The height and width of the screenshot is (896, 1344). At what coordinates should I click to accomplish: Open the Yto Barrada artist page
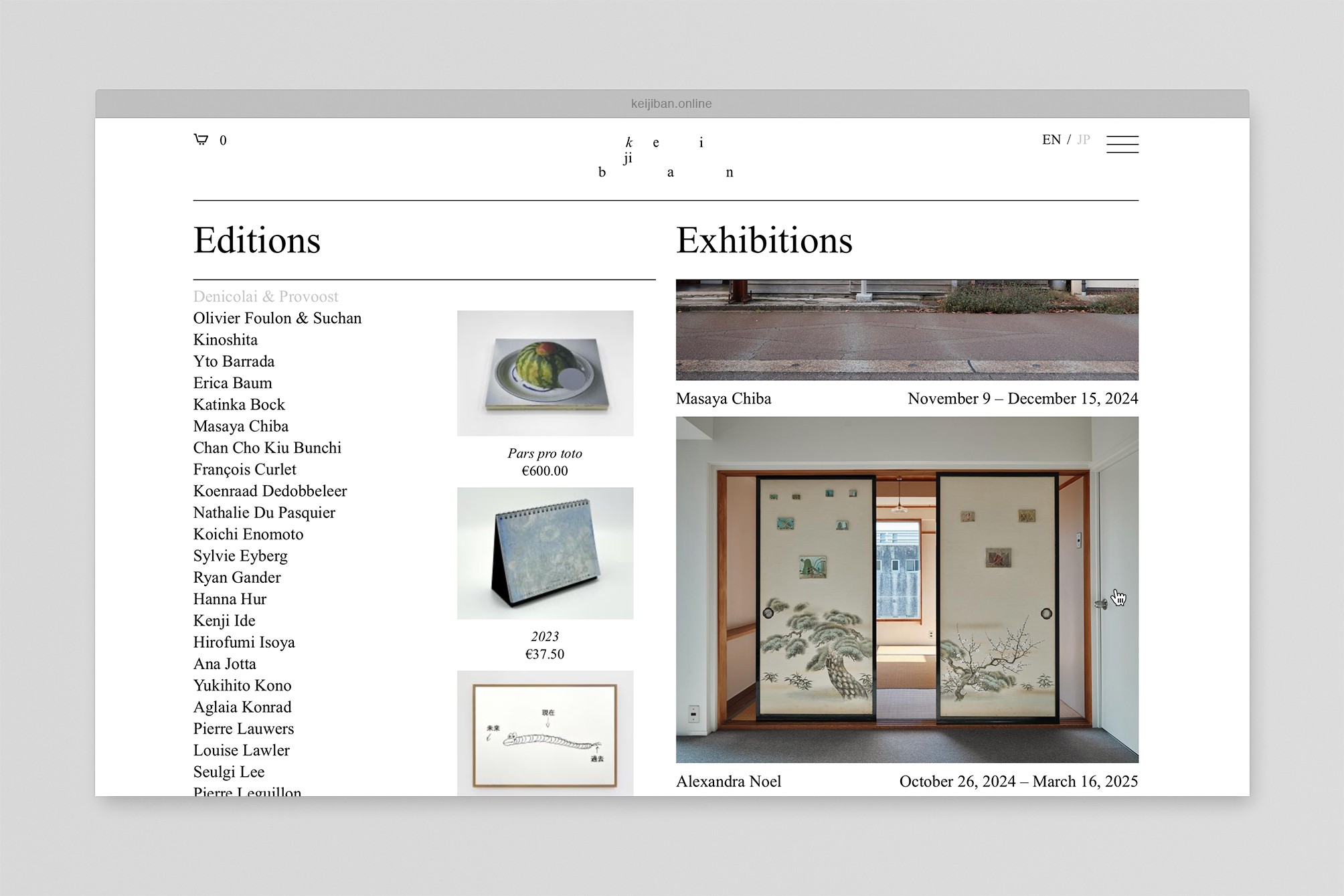click(234, 361)
